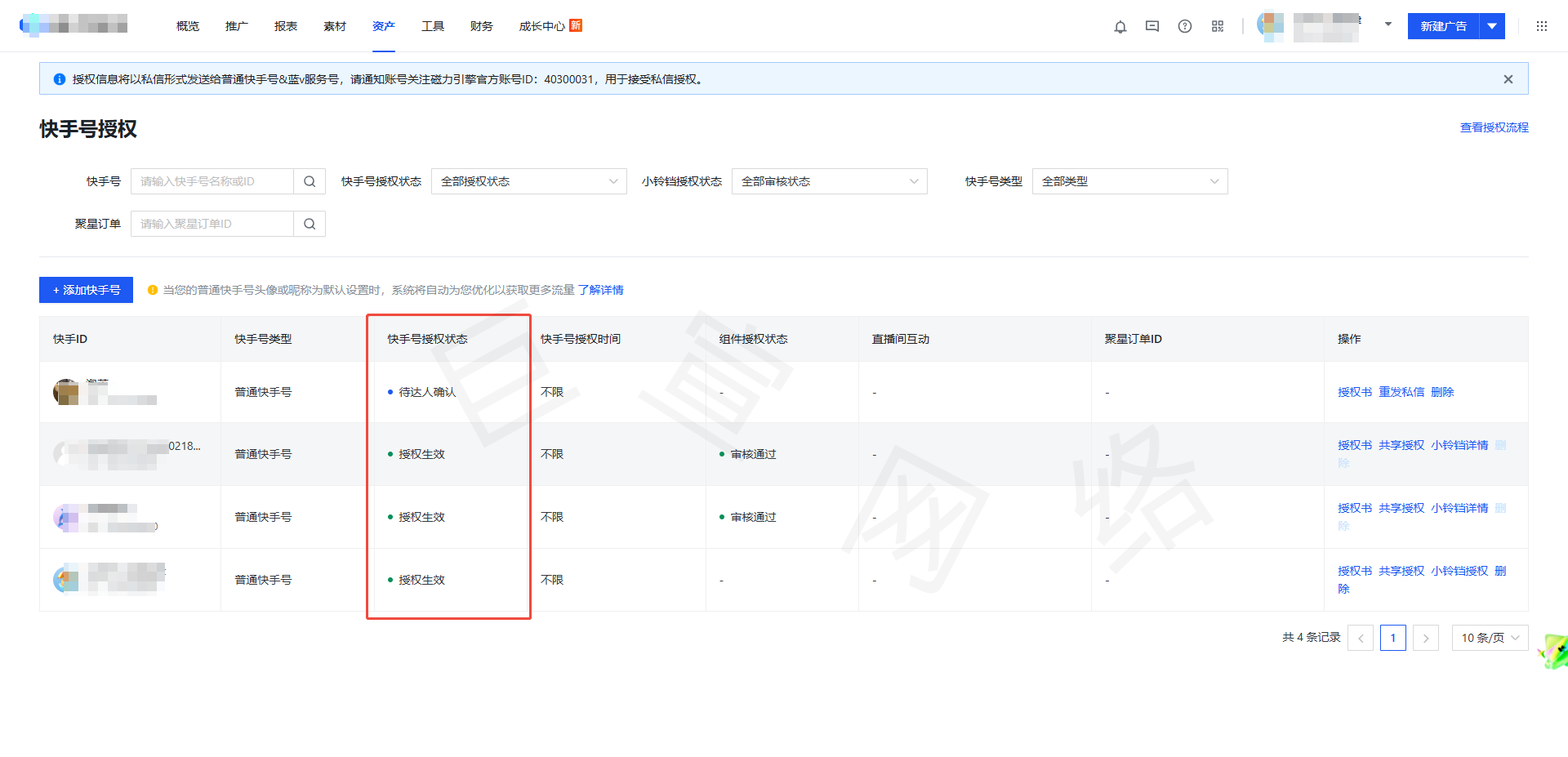Open the messages icon in header
This screenshot has height=757, width=1568.
pyautogui.click(x=1152, y=27)
